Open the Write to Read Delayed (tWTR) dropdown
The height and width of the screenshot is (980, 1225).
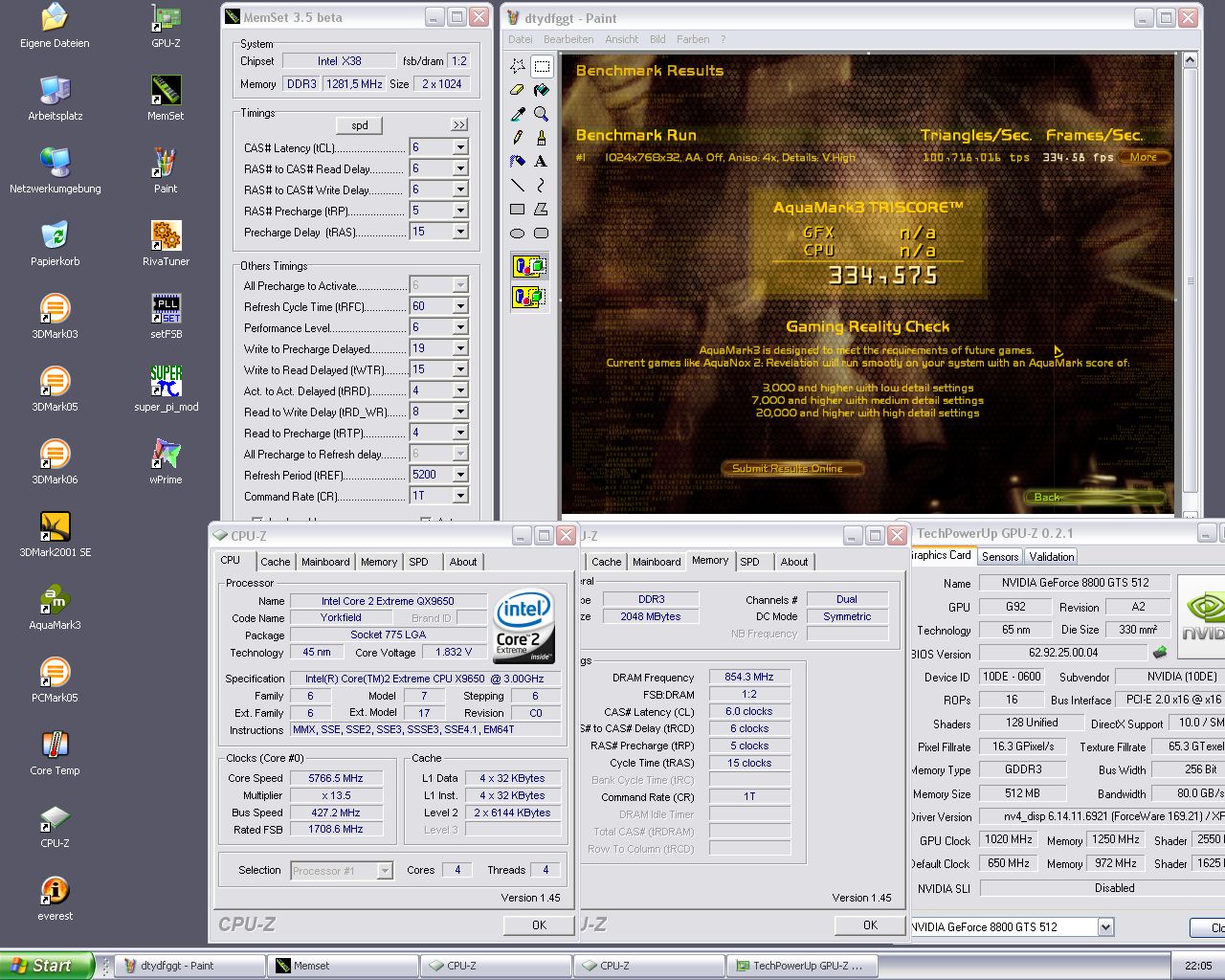click(x=460, y=369)
